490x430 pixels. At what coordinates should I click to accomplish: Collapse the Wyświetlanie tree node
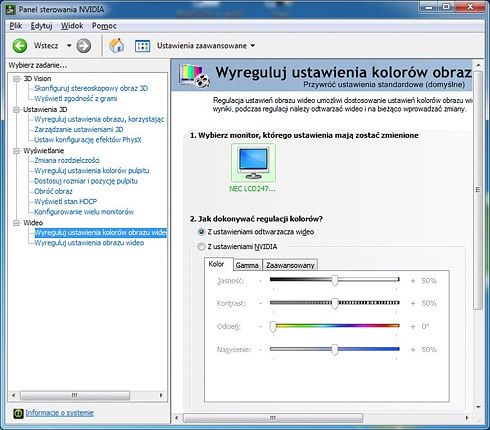coord(16,151)
